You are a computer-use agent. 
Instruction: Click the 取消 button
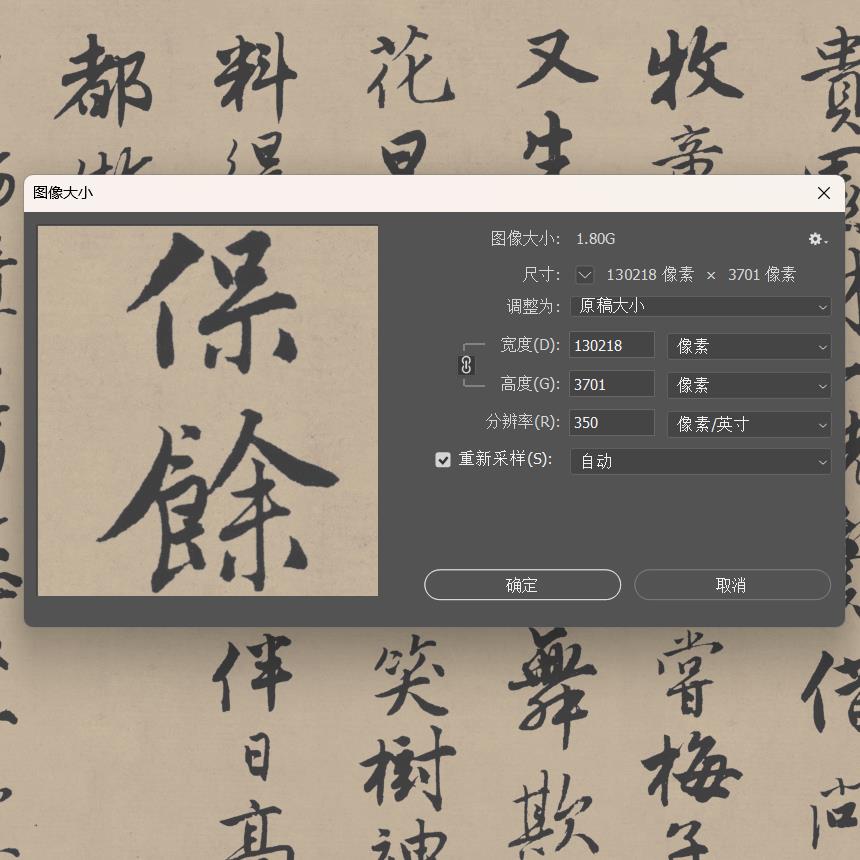732,585
